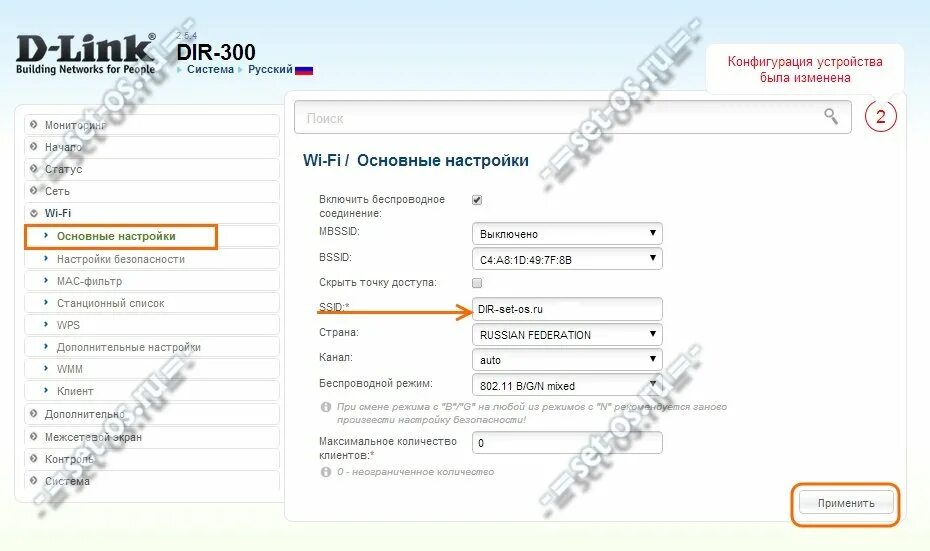The height and width of the screenshot is (551, 930).
Task: Open MAC-фильтр page
Action: 152,281
